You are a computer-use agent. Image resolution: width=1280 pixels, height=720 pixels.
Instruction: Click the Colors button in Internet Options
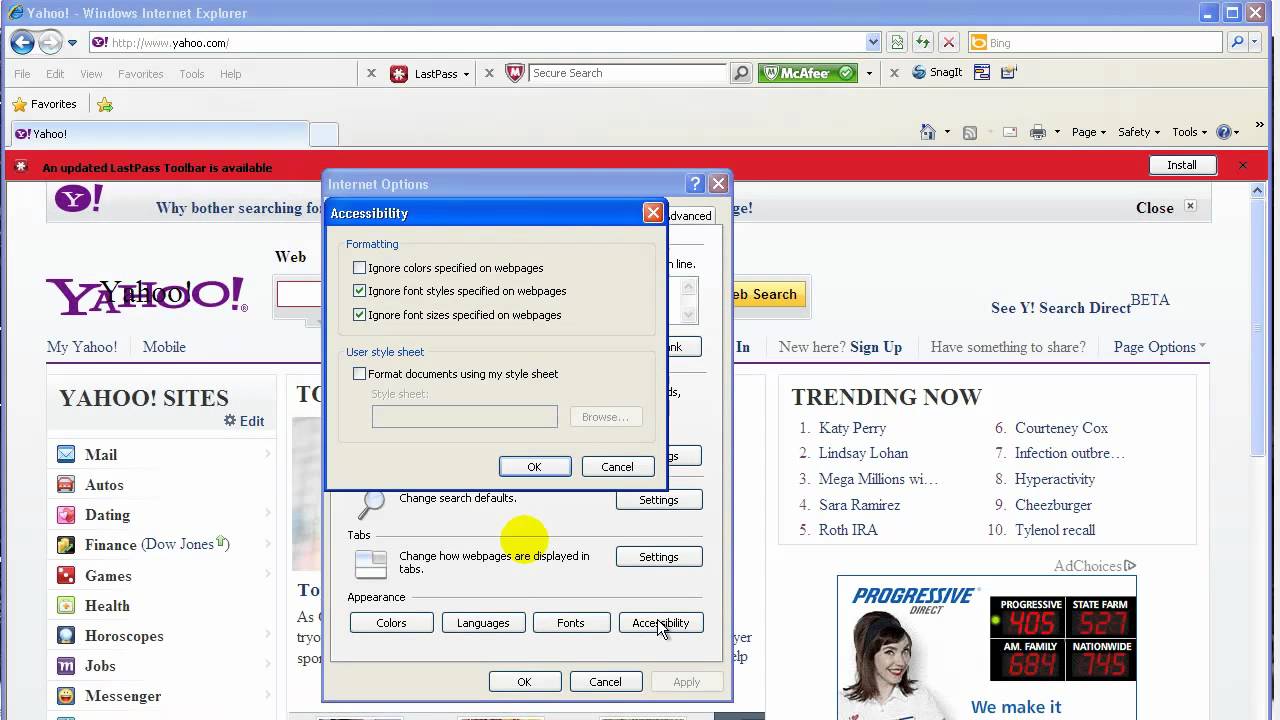coord(391,623)
